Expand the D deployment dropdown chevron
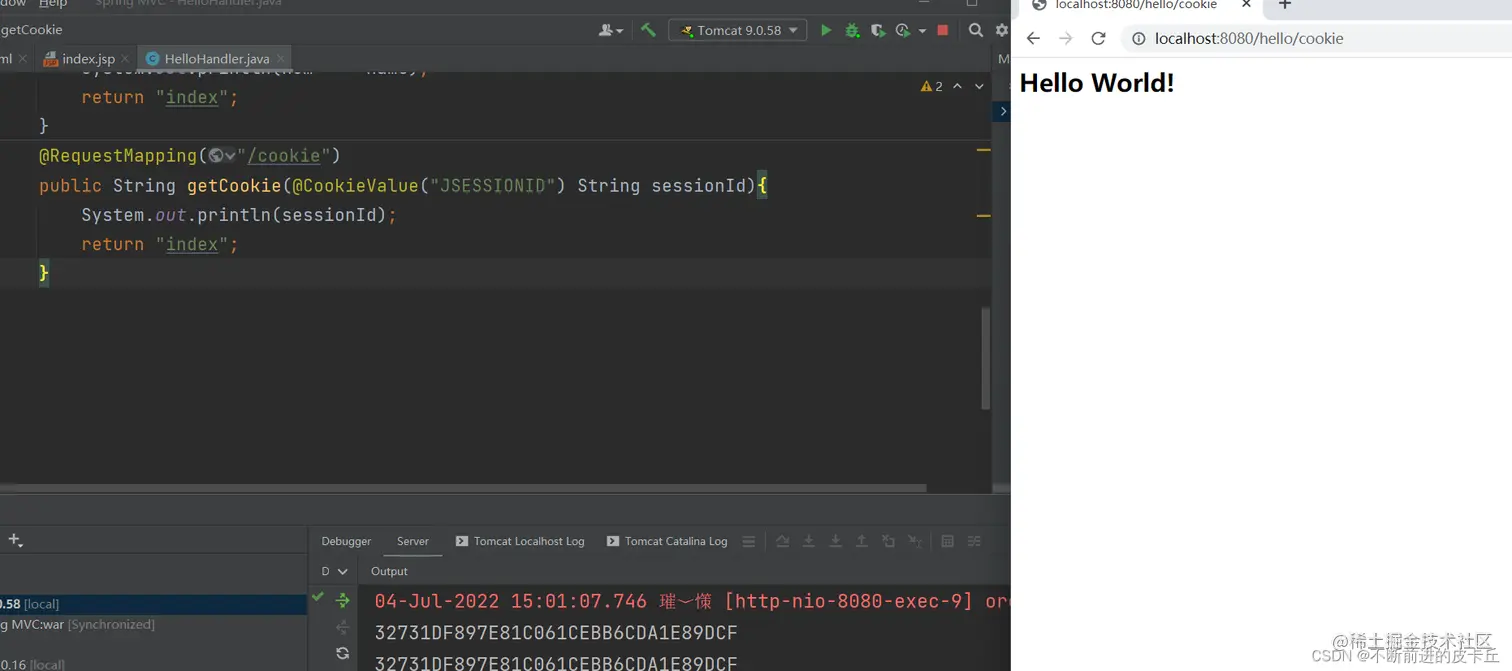The height and width of the screenshot is (671, 1512). [342, 572]
